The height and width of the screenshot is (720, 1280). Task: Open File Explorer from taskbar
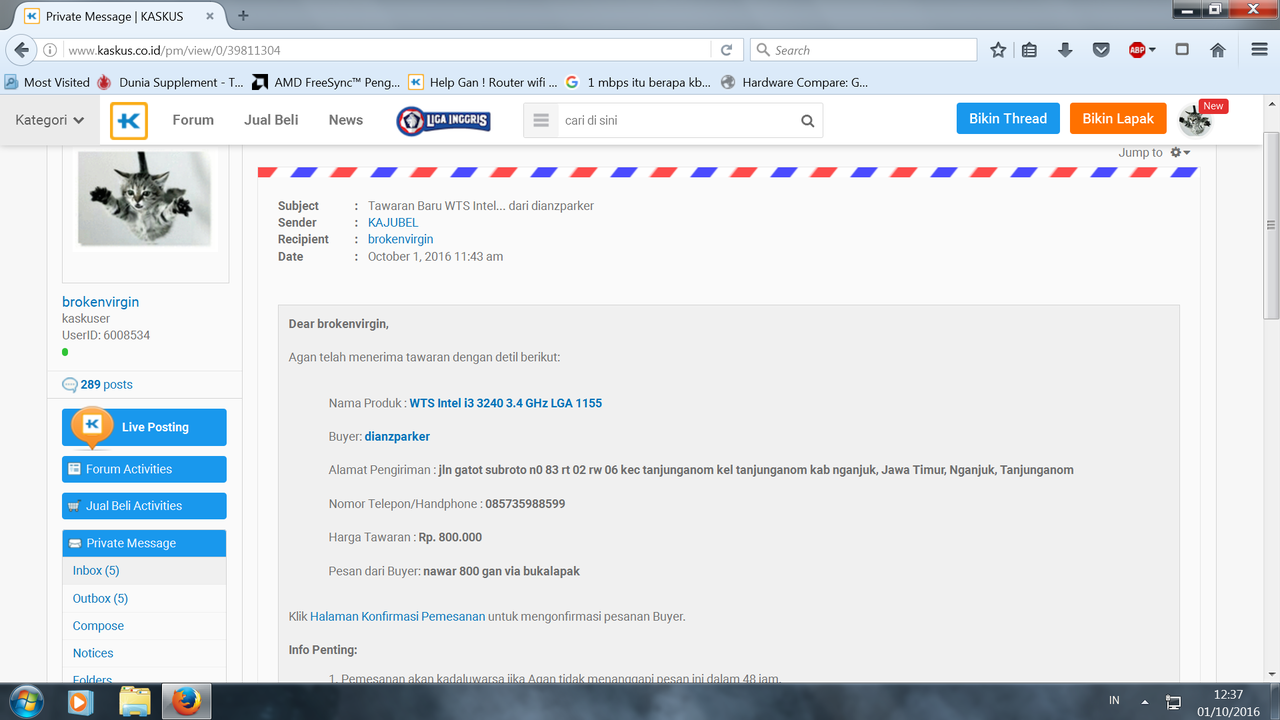pos(135,701)
